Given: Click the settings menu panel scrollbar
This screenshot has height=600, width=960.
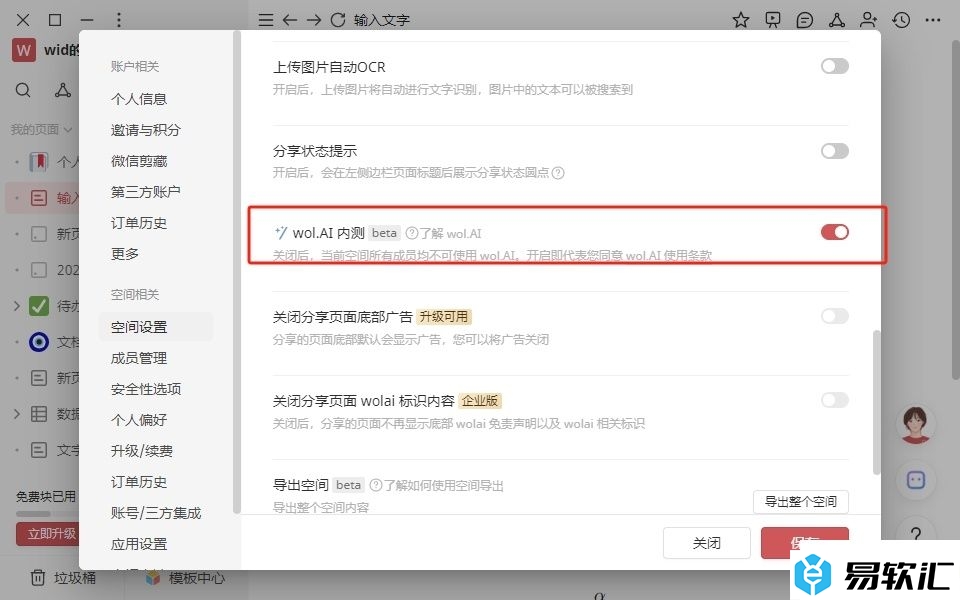Looking at the screenshot, I should click(237, 272).
